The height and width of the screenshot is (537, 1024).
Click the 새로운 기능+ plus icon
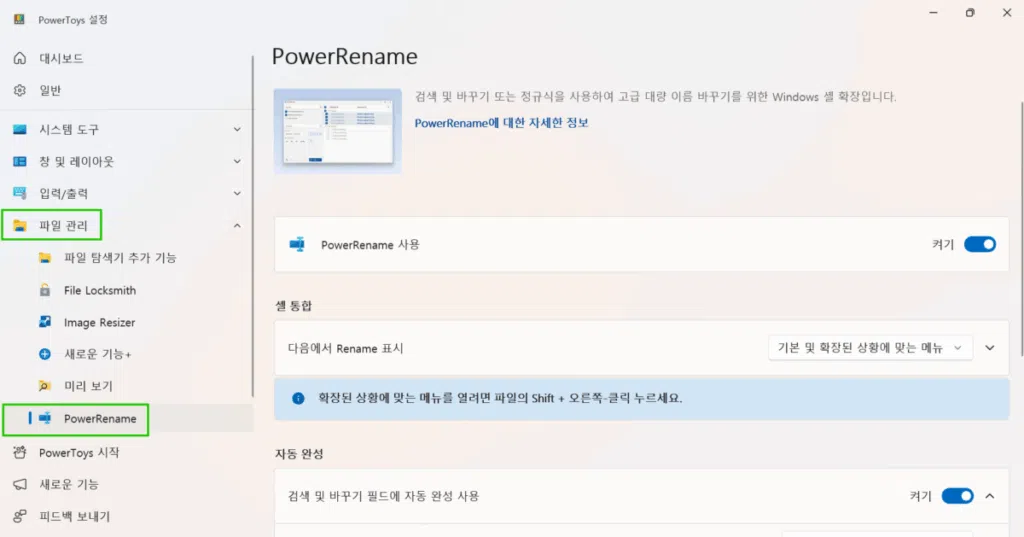pos(44,354)
